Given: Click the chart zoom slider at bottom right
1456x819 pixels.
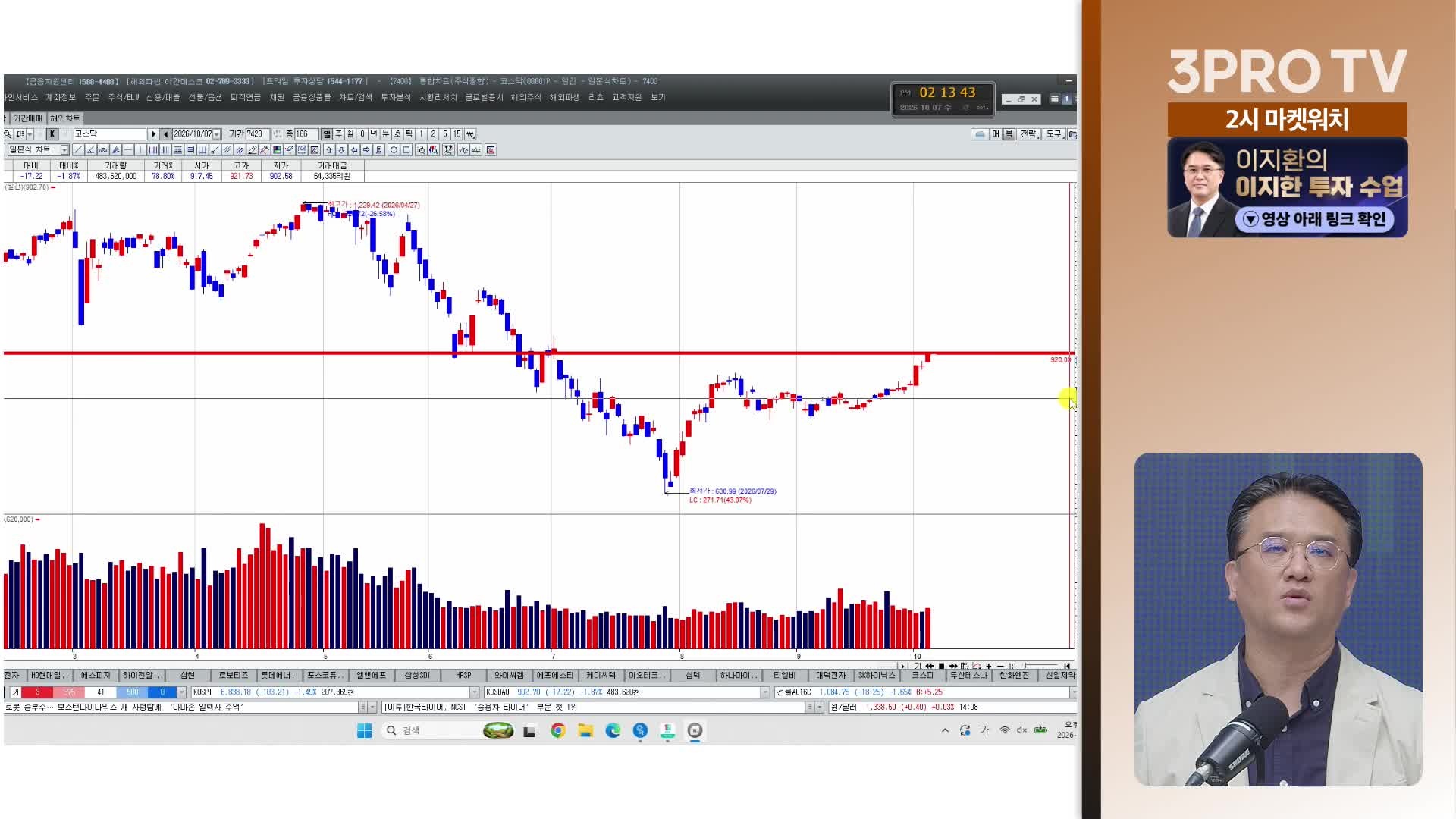Looking at the screenshot, I should click(x=1040, y=666).
